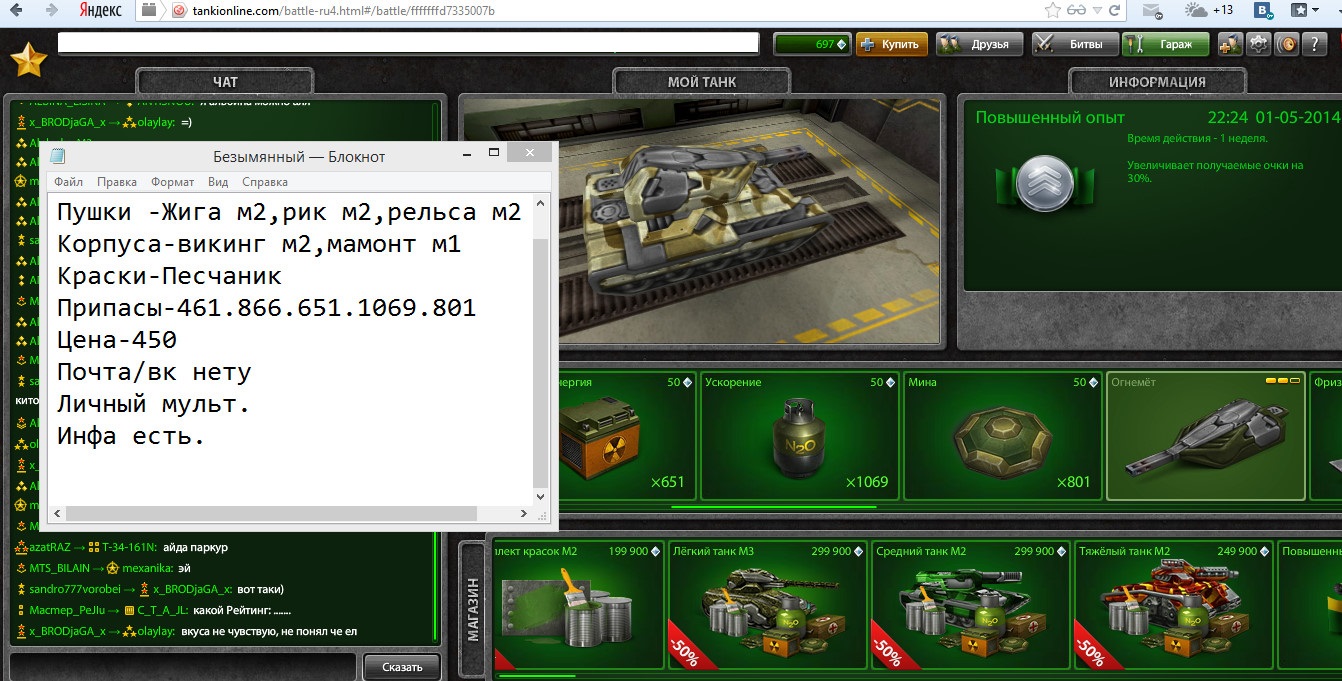The height and width of the screenshot is (681, 1342).
Task: Open the МАГАЗИН side tab
Action: (x=474, y=608)
